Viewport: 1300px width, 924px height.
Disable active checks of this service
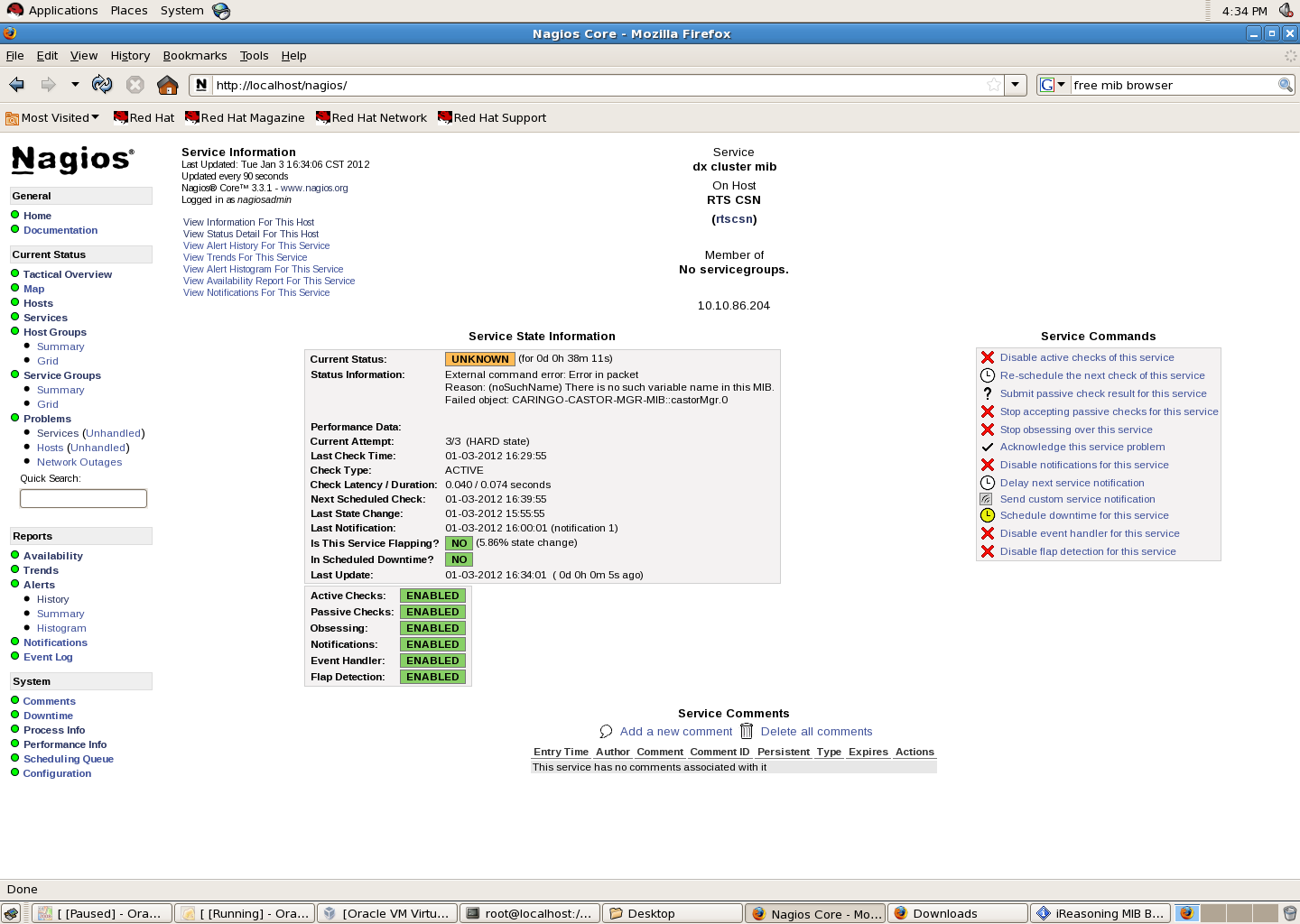[1086, 357]
